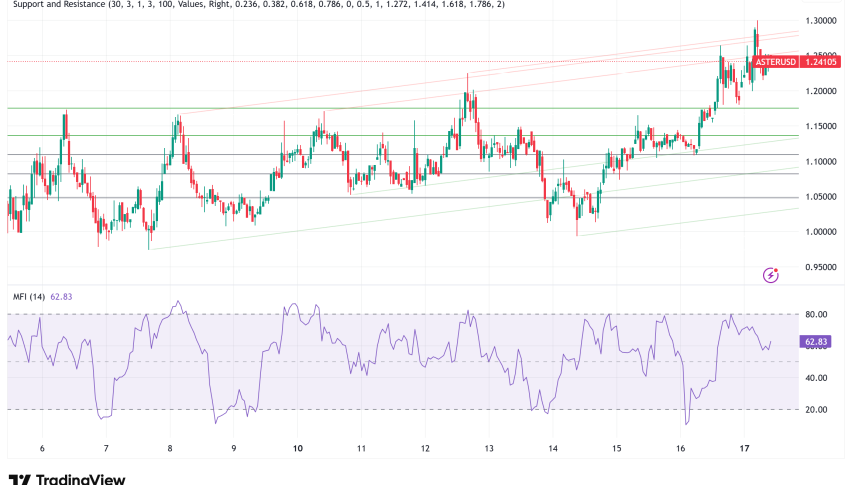This screenshot has width=852, height=485.
Task: Select date 8 on the time axis
Action: click(170, 449)
